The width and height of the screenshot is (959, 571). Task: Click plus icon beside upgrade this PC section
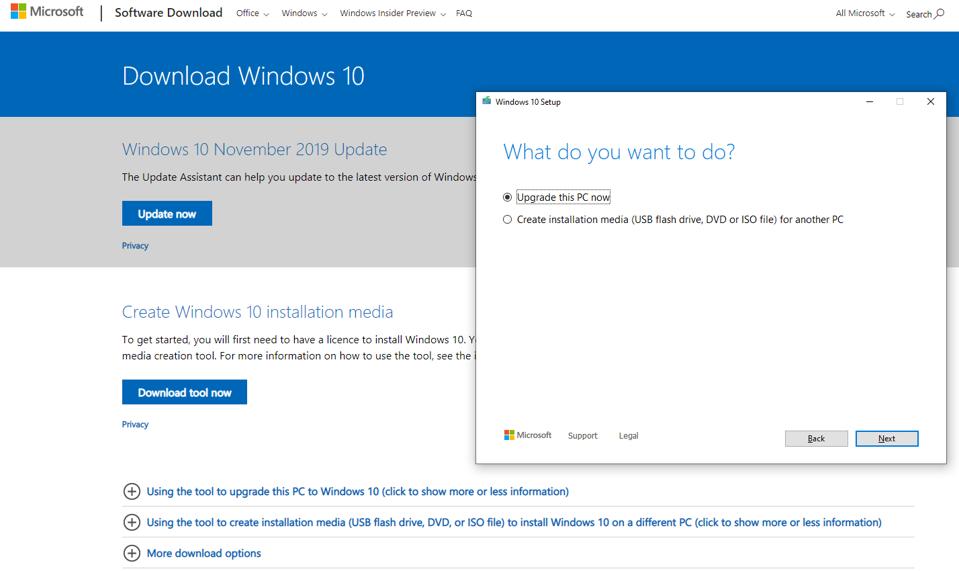click(x=131, y=491)
